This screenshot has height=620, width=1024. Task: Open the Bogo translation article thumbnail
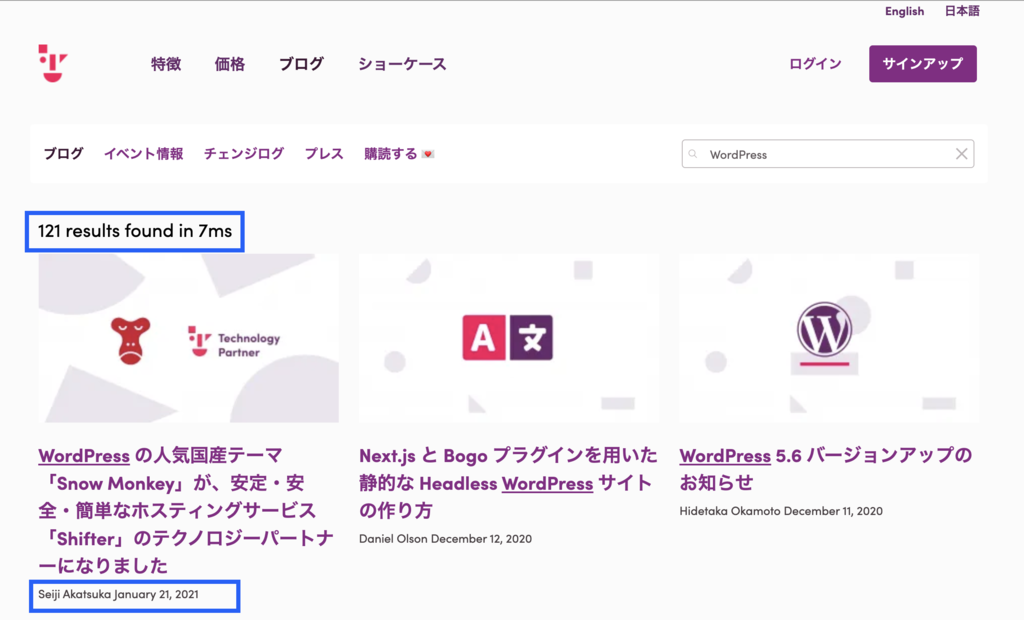[x=509, y=338]
